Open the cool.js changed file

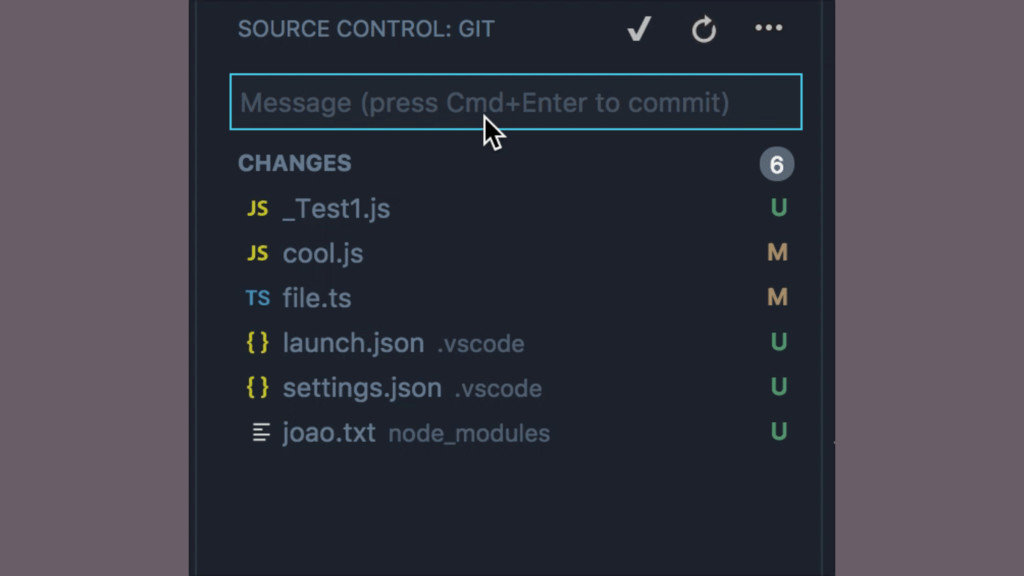pyautogui.click(x=515, y=253)
